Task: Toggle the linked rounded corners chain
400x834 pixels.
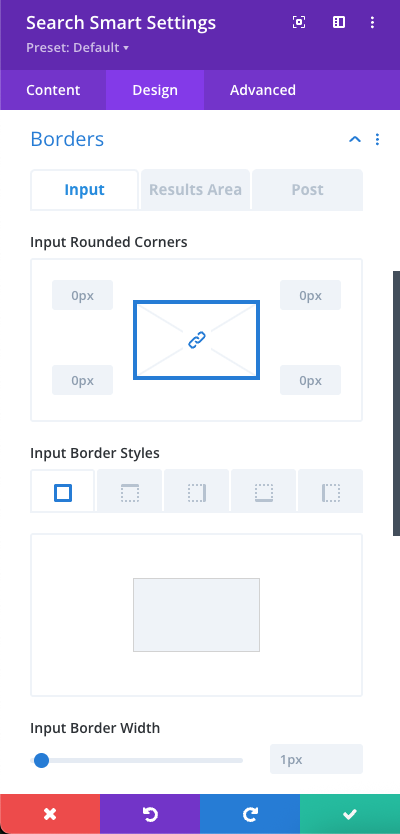Action: click(197, 340)
